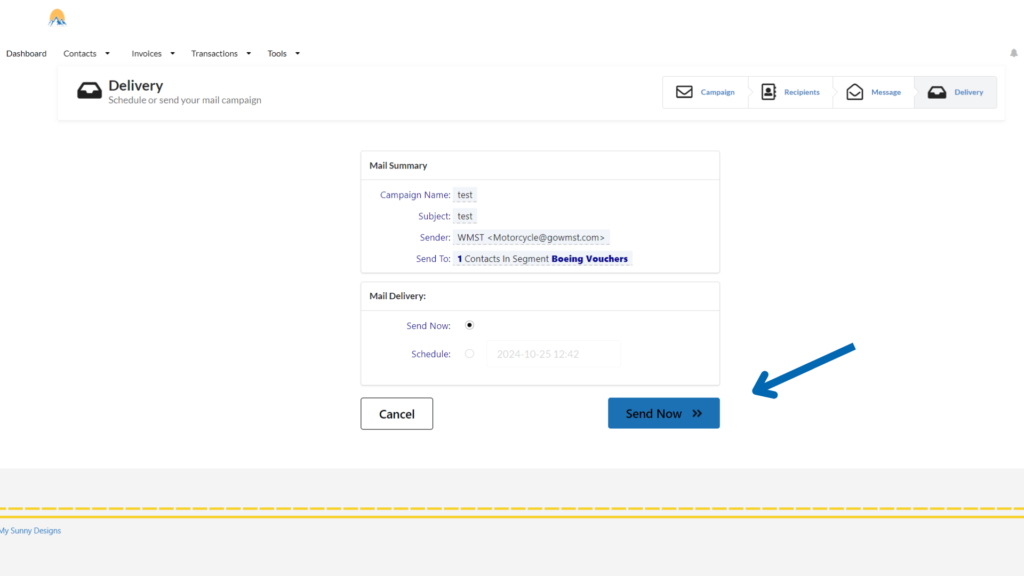
Task: Click the inbox tray icon beside the Delivery heading
Action: pos(90,92)
